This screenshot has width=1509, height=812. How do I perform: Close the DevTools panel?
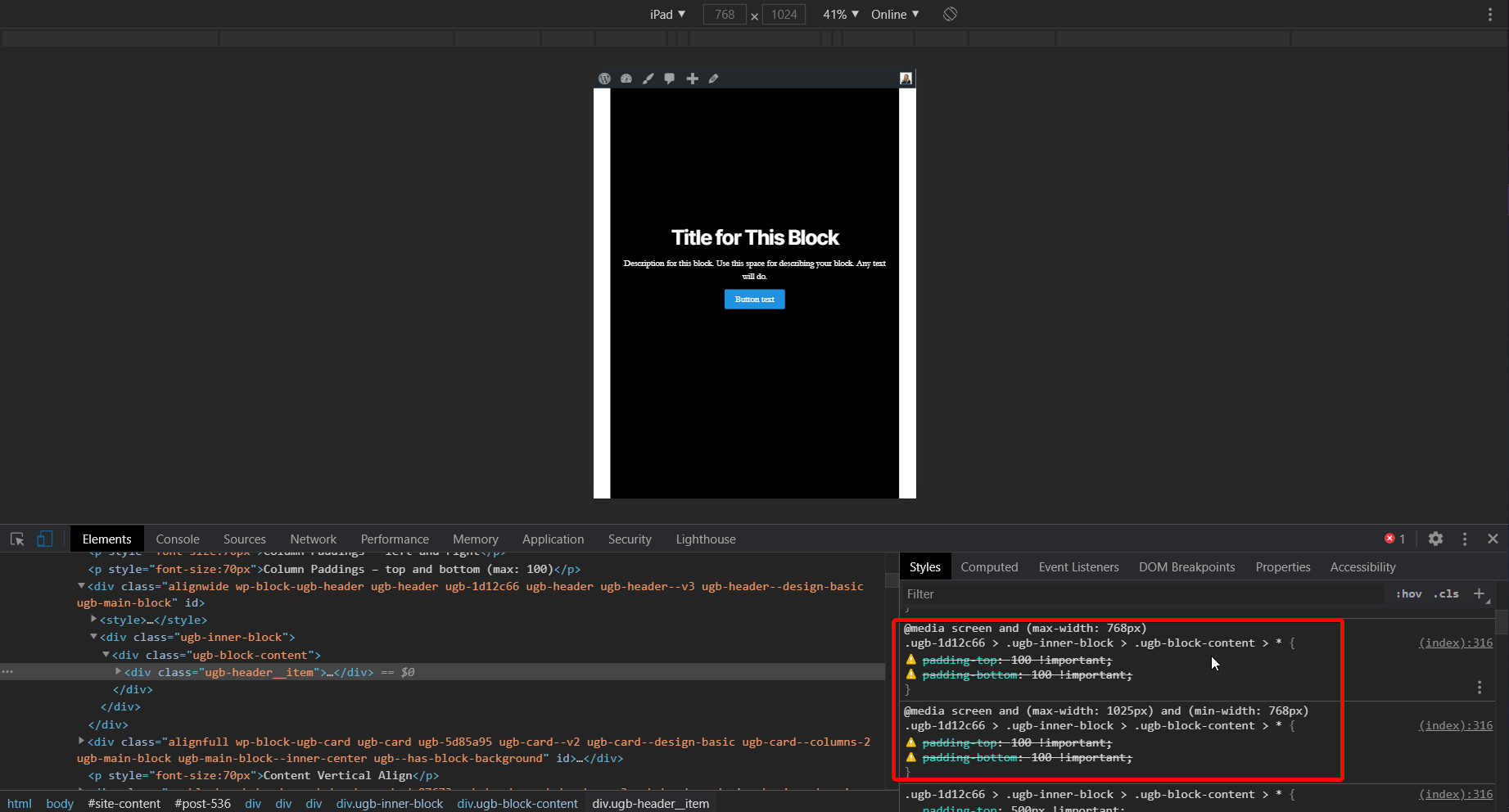tap(1493, 539)
